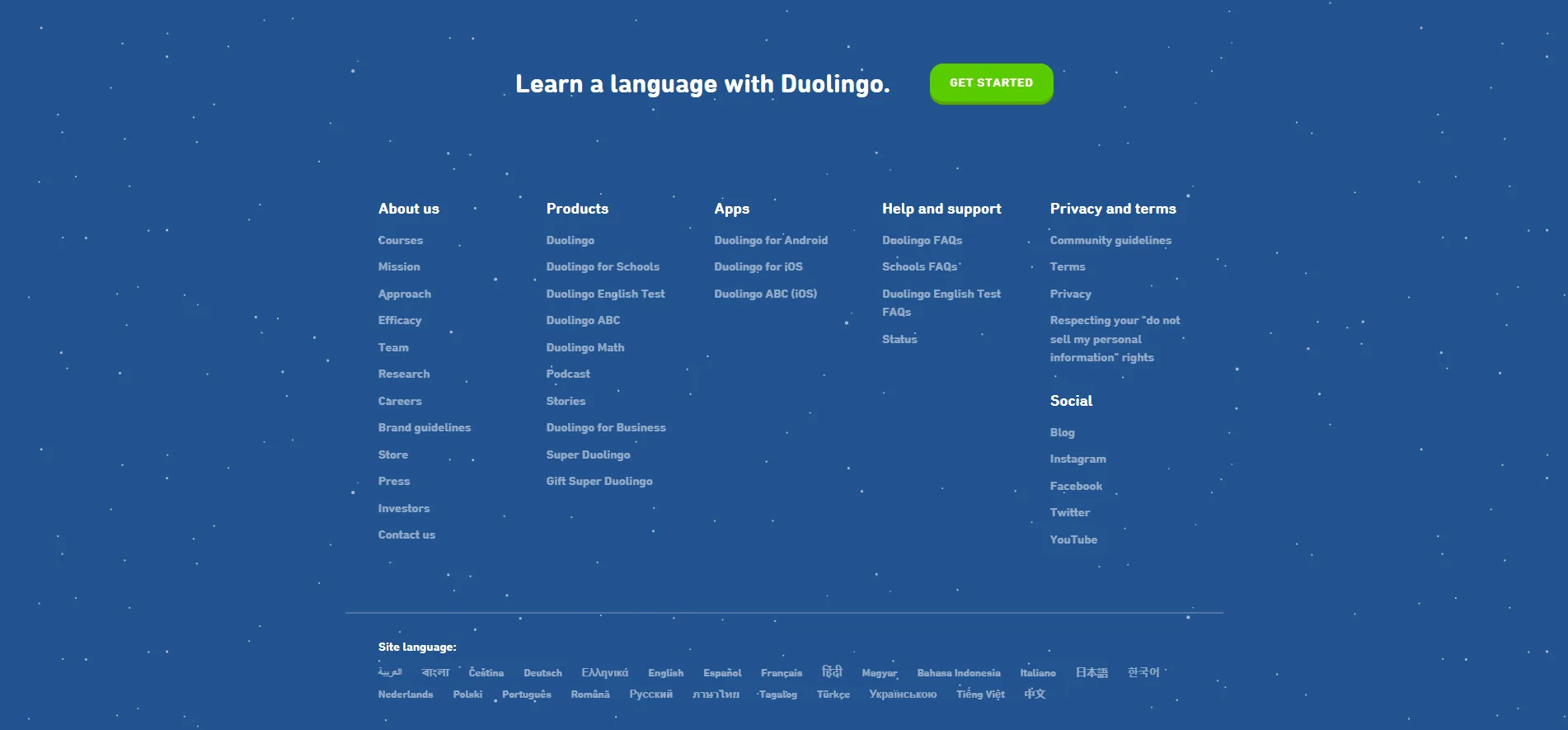Screen dimensions: 1568x730
Task: Choose Français as site language
Action: pos(782,673)
